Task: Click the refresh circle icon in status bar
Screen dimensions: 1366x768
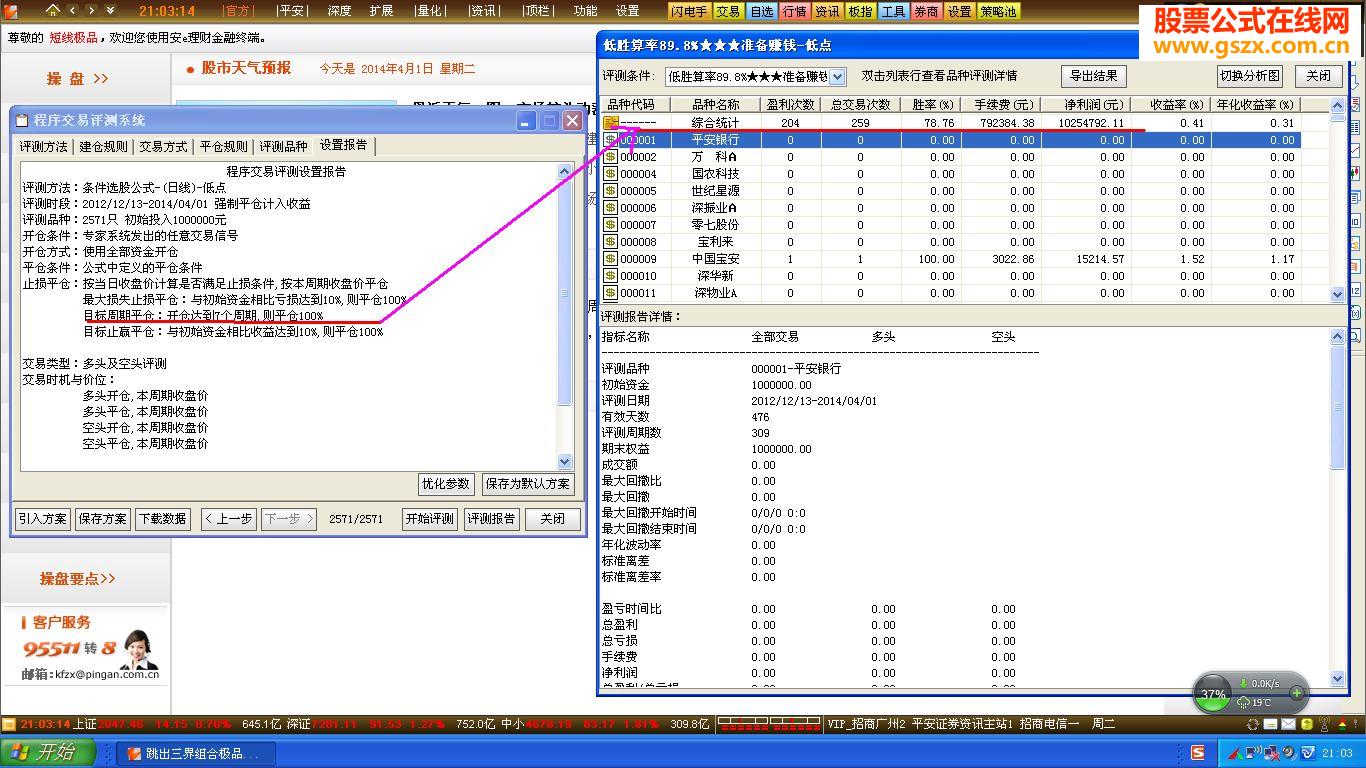Action: click(1253, 724)
